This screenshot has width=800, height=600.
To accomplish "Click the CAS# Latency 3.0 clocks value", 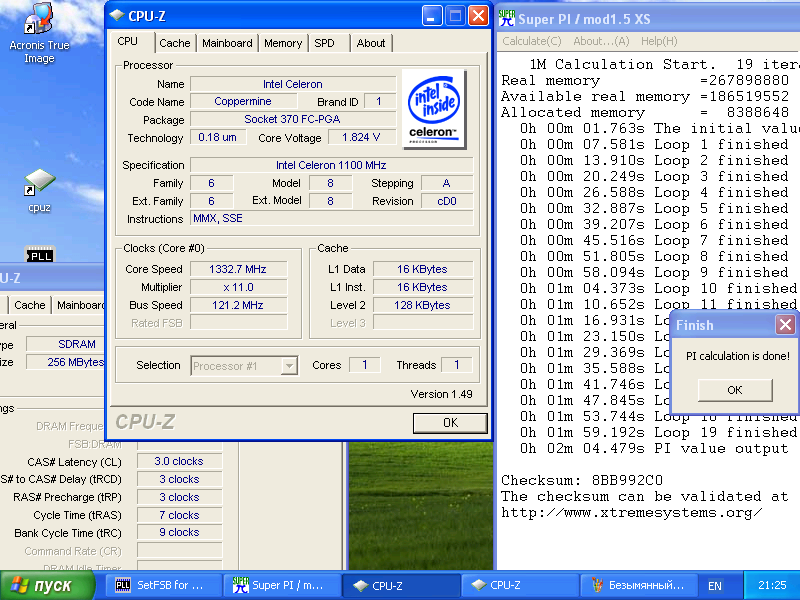I will (179, 461).
